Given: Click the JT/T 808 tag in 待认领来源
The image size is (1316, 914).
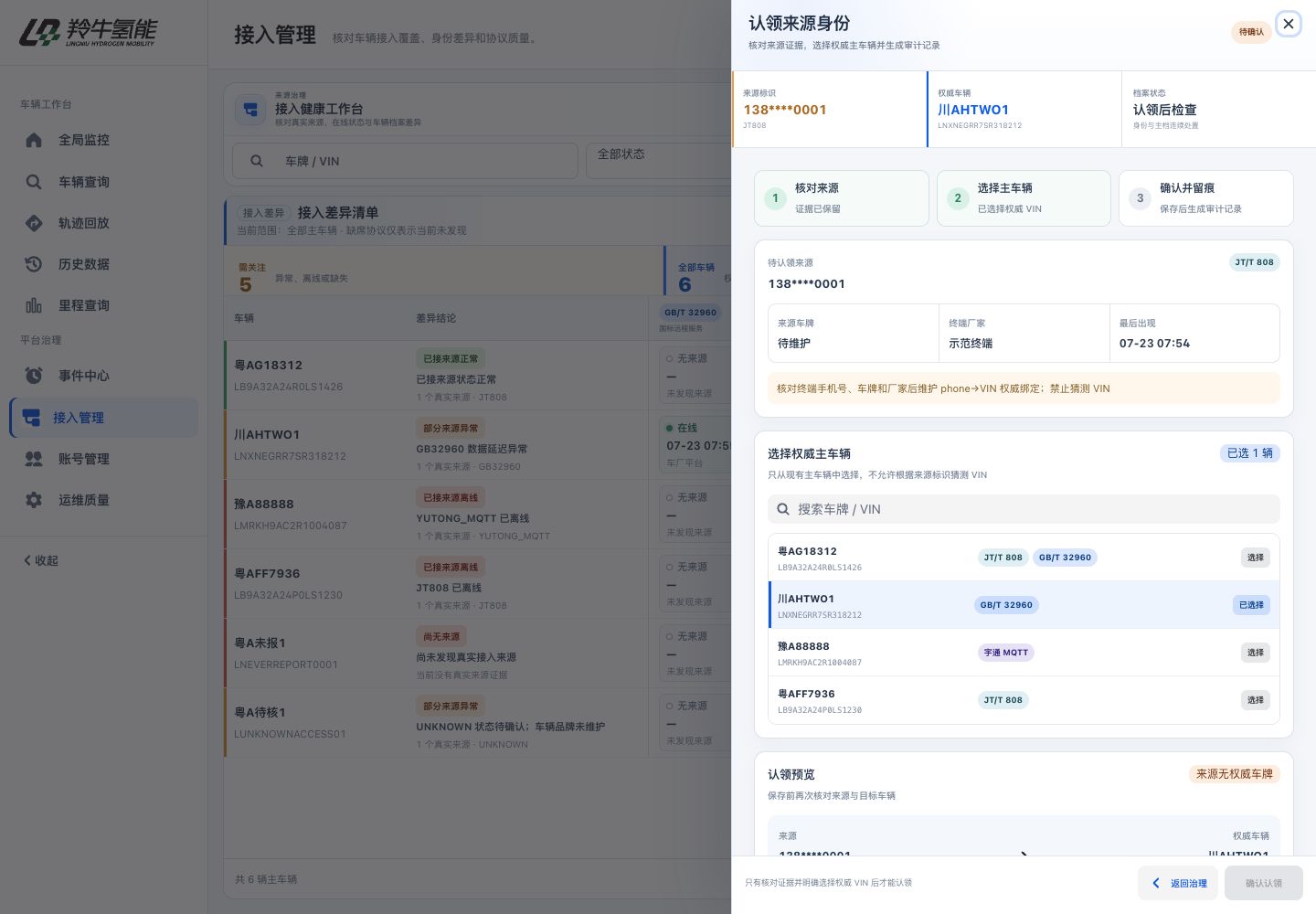Looking at the screenshot, I should coord(1254,262).
